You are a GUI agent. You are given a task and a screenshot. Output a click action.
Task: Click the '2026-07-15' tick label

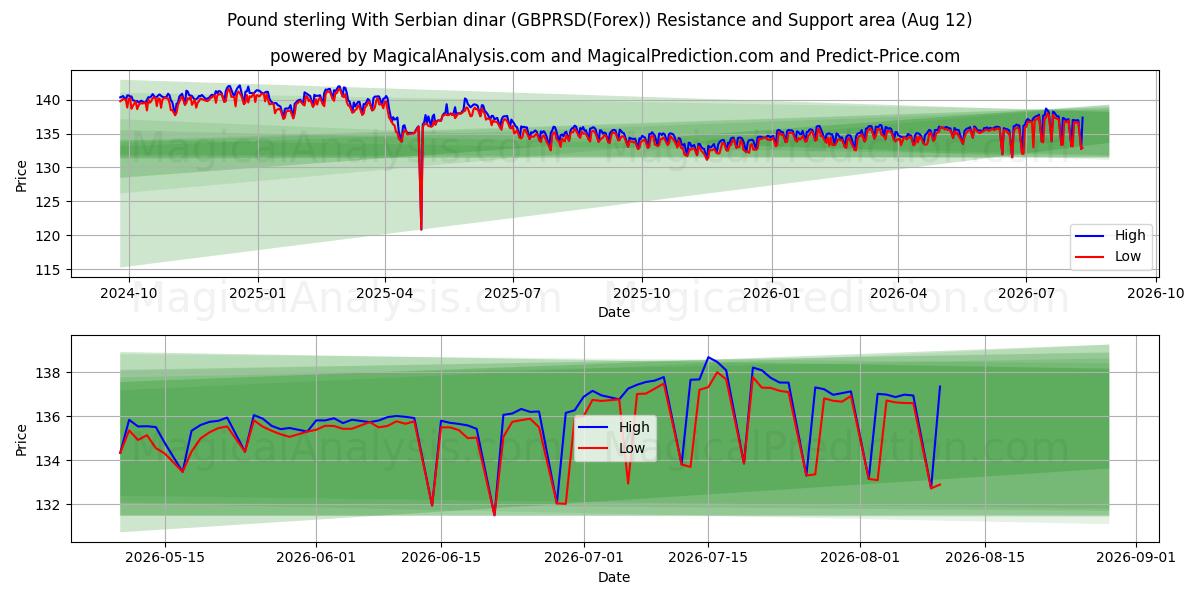pyautogui.click(x=708, y=558)
